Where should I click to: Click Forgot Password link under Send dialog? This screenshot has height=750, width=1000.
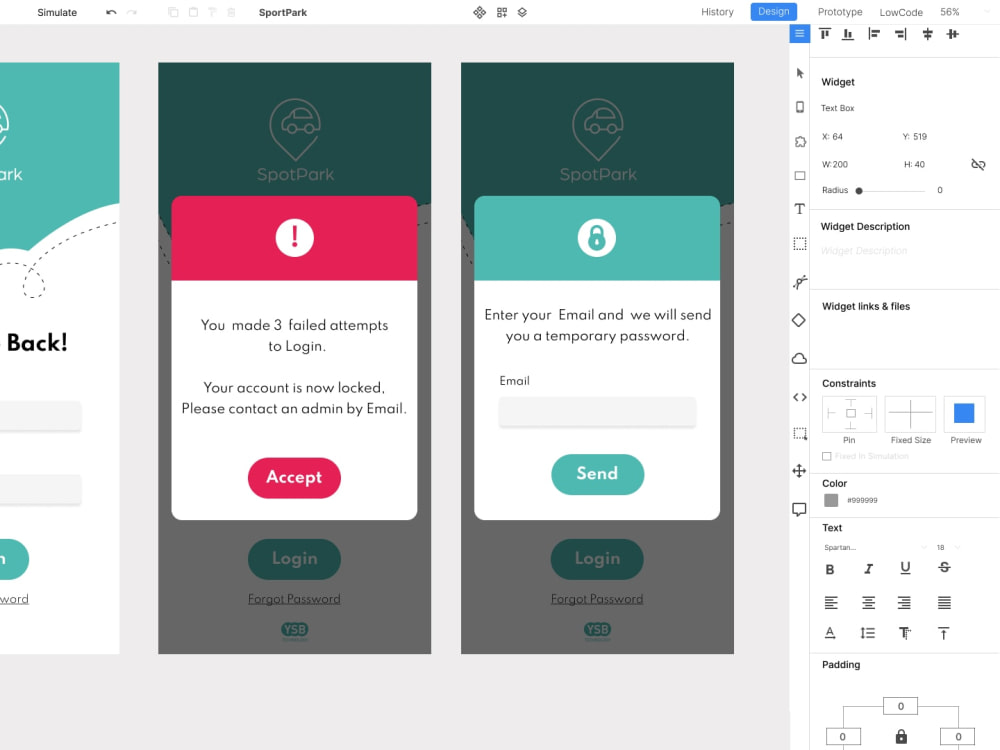597,599
